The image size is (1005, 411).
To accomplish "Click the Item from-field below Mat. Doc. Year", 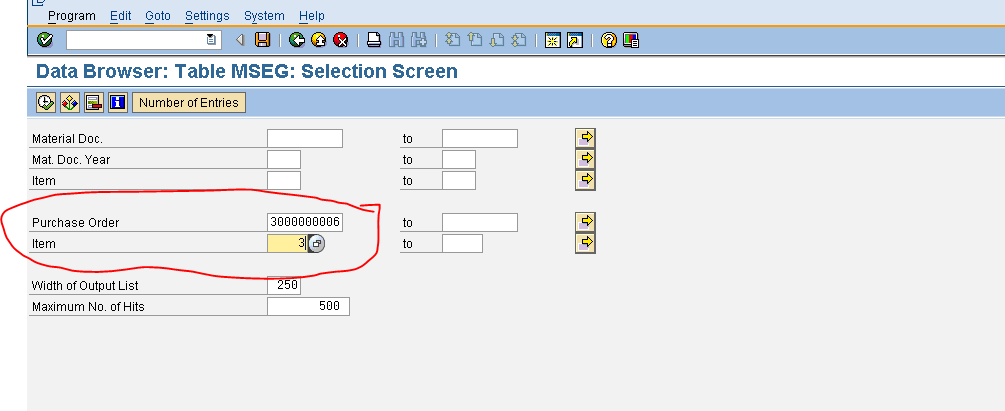I will click(x=284, y=181).
